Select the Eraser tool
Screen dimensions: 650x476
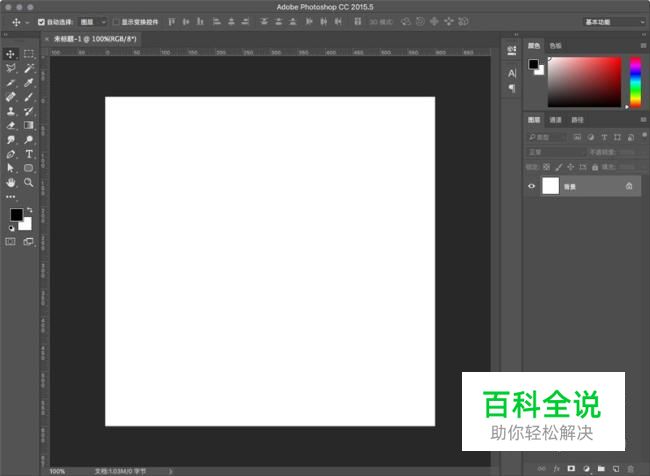tap(11, 126)
